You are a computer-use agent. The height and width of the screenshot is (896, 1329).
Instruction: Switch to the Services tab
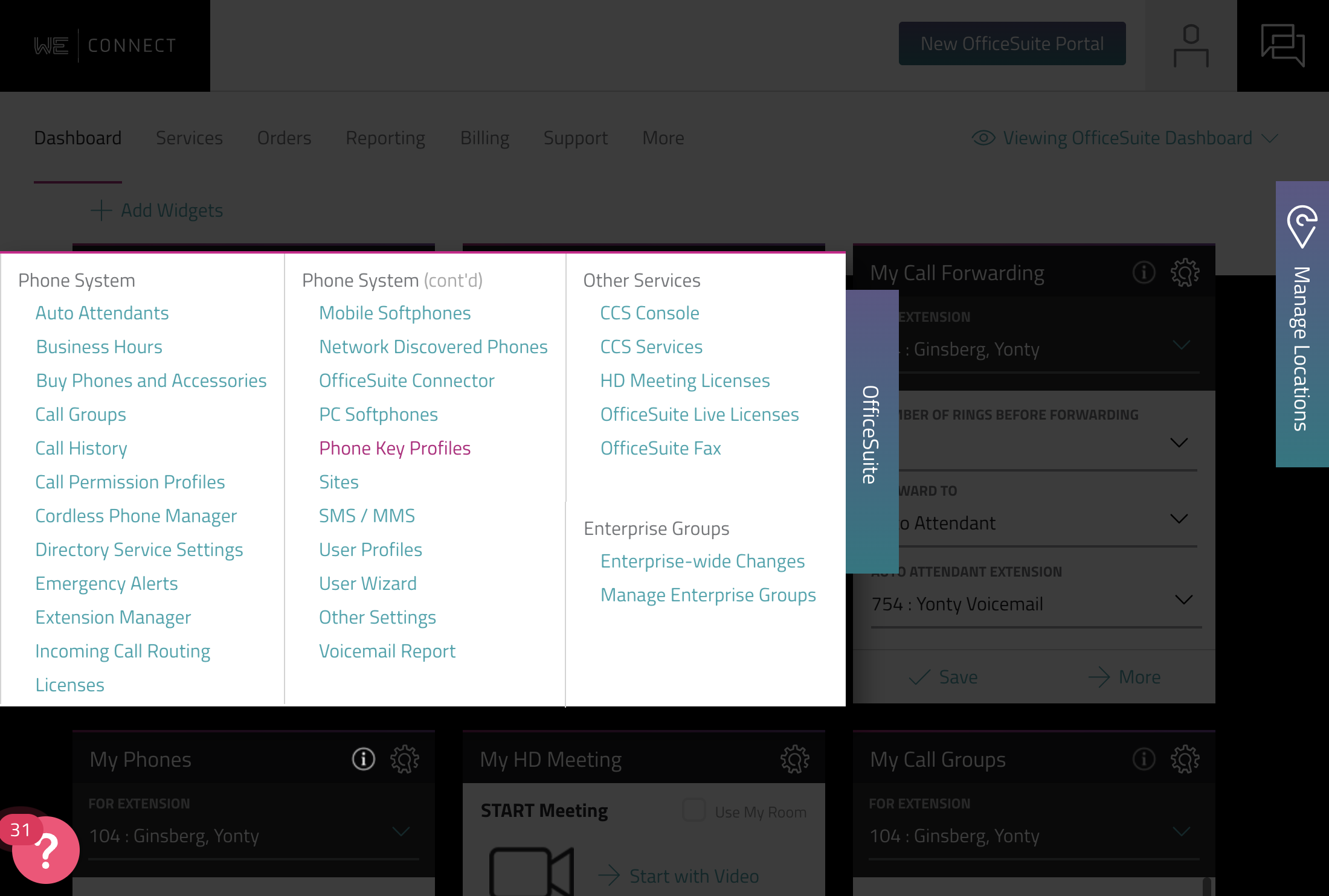click(189, 138)
